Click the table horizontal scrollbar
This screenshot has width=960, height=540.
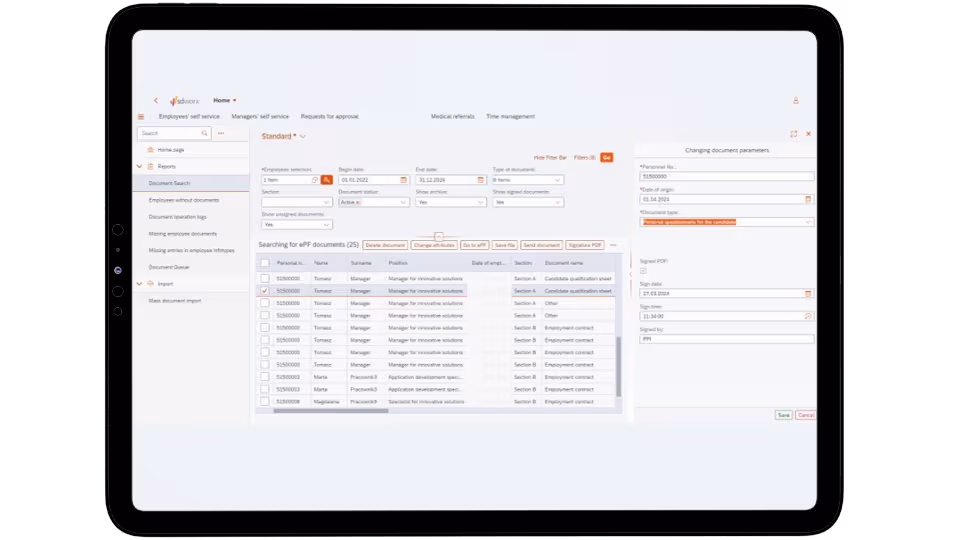pyautogui.click(x=331, y=411)
